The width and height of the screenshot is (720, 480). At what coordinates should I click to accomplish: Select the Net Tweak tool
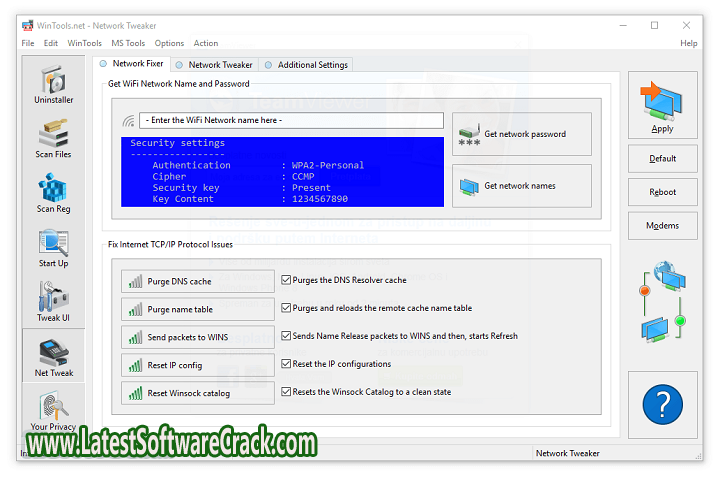[x=53, y=358]
